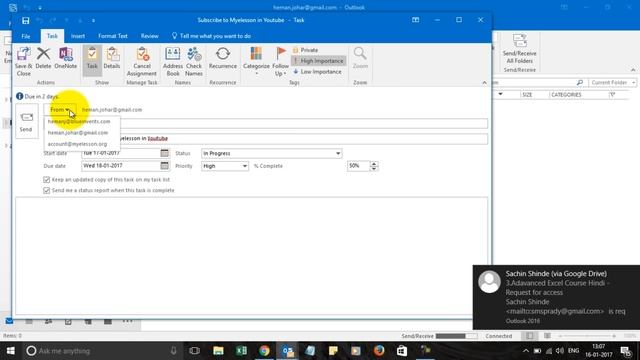Delete the task with the Delete icon

pos(43,58)
